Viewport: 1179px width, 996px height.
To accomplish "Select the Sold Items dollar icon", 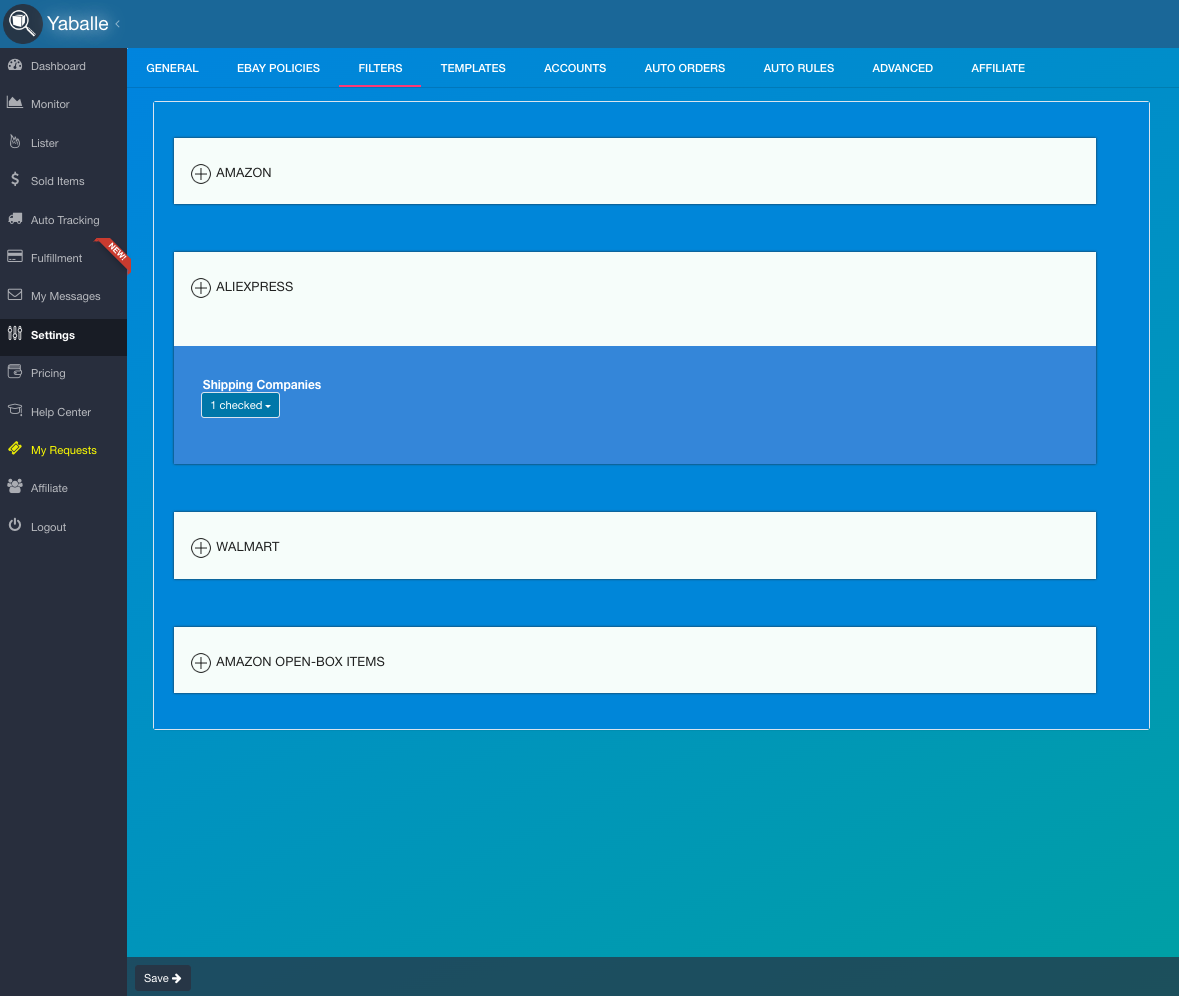I will (15, 180).
